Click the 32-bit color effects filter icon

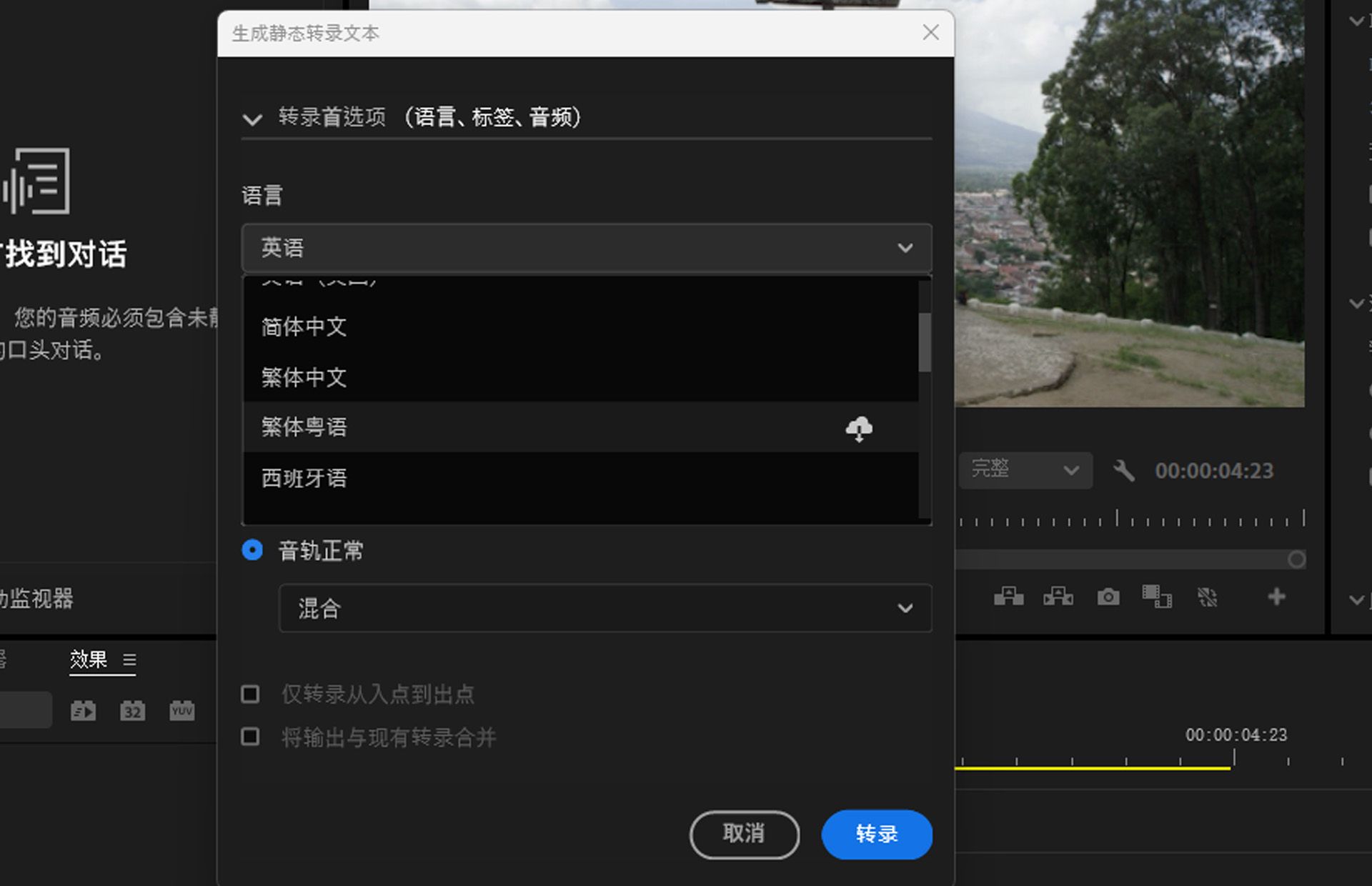(x=132, y=710)
